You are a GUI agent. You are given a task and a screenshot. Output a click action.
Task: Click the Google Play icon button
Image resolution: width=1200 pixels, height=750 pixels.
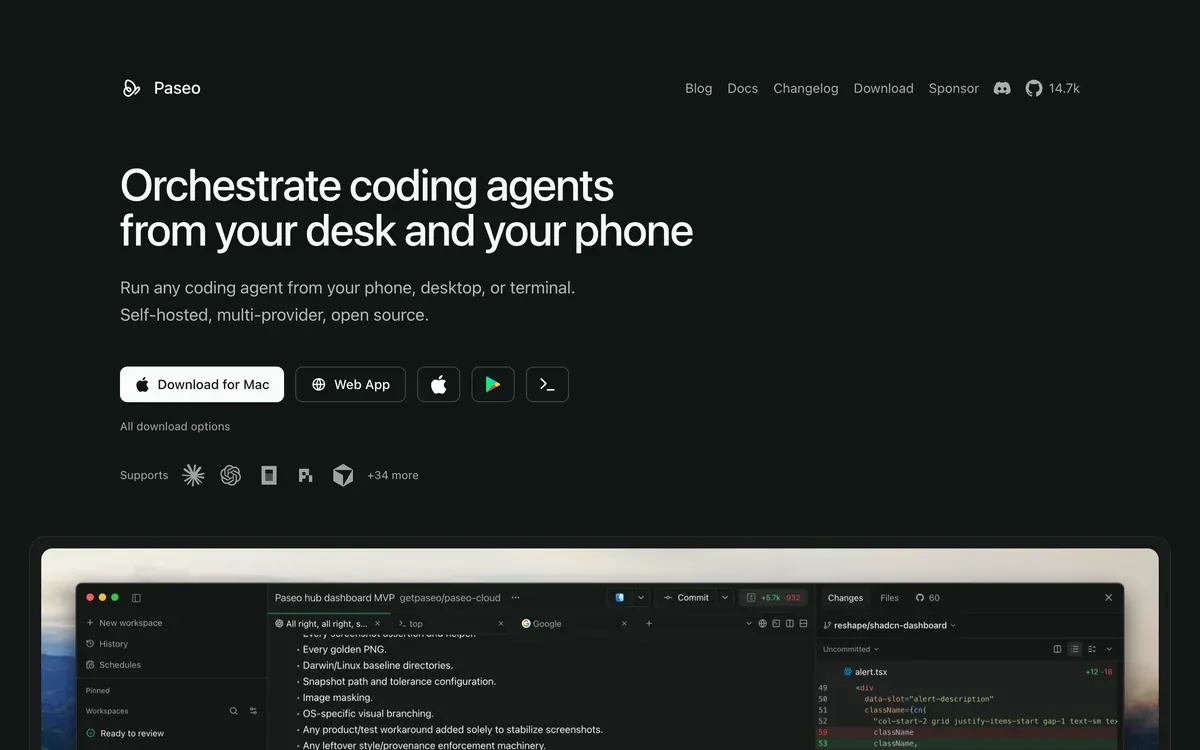493,384
